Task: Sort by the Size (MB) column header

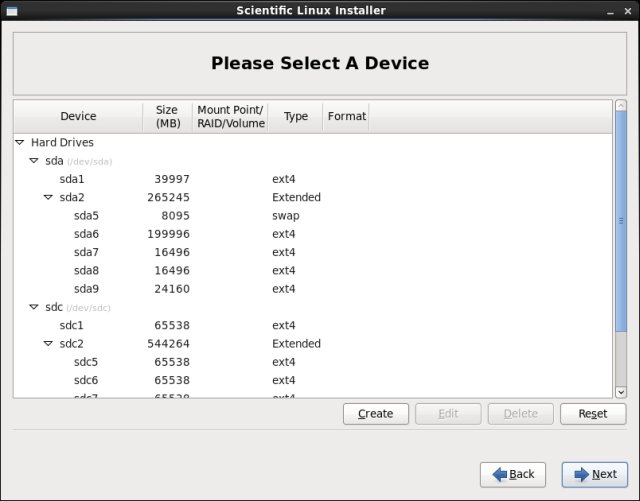Action: pos(167,116)
